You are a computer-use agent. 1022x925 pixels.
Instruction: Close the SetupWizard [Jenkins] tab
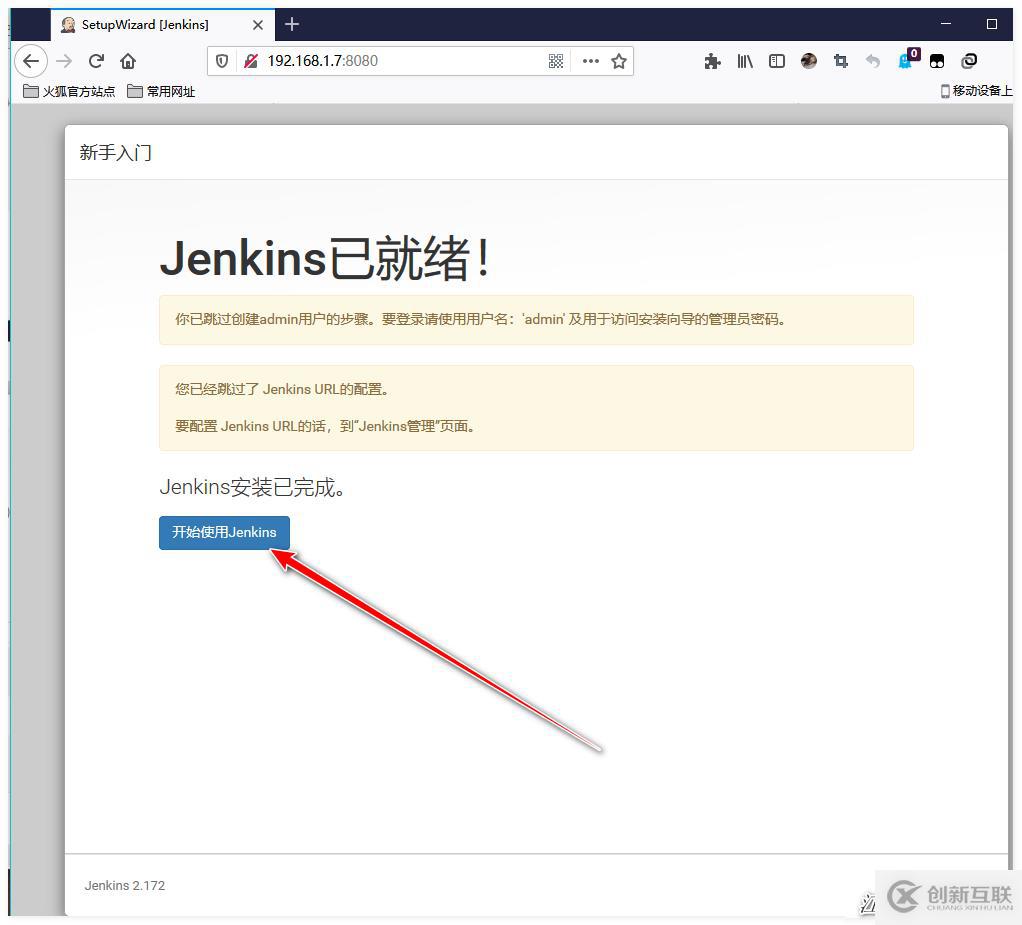[258, 25]
